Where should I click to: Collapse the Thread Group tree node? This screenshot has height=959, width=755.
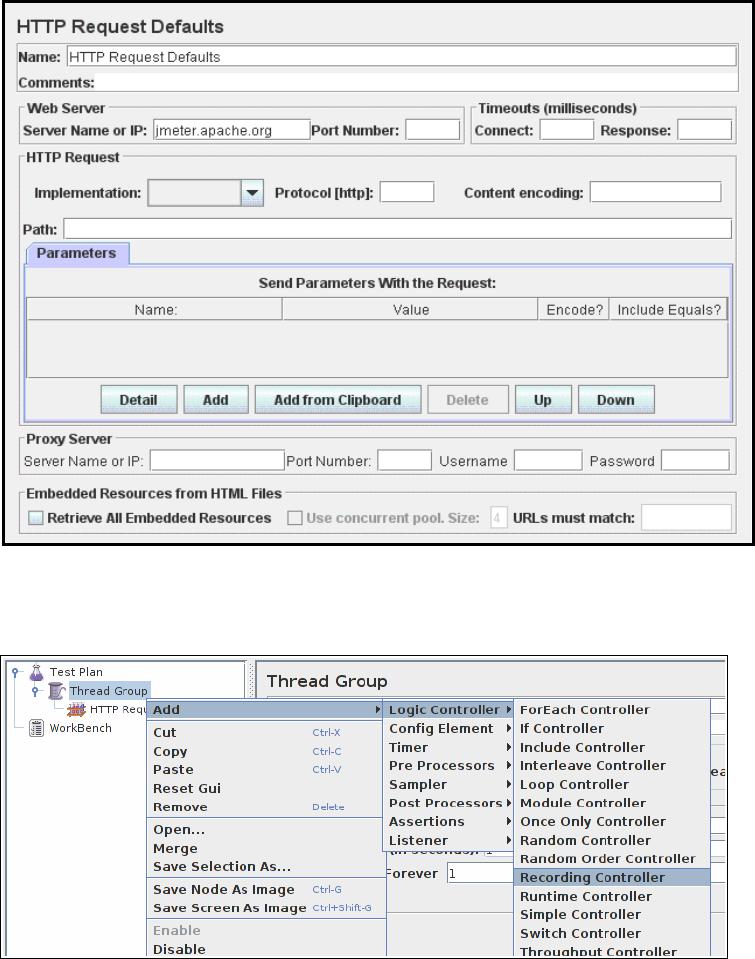35,691
